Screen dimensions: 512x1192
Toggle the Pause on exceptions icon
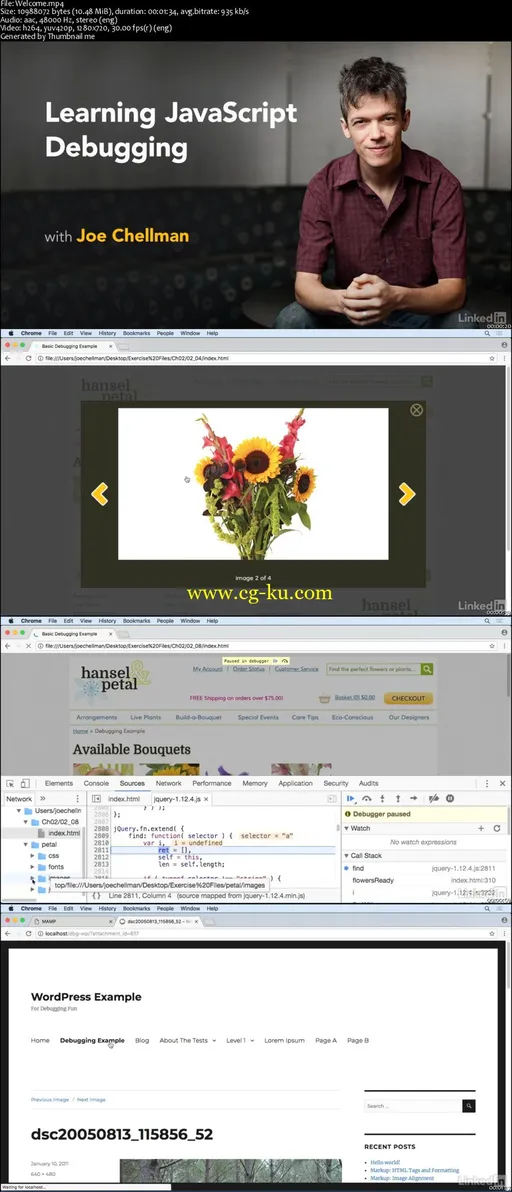pos(450,799)
